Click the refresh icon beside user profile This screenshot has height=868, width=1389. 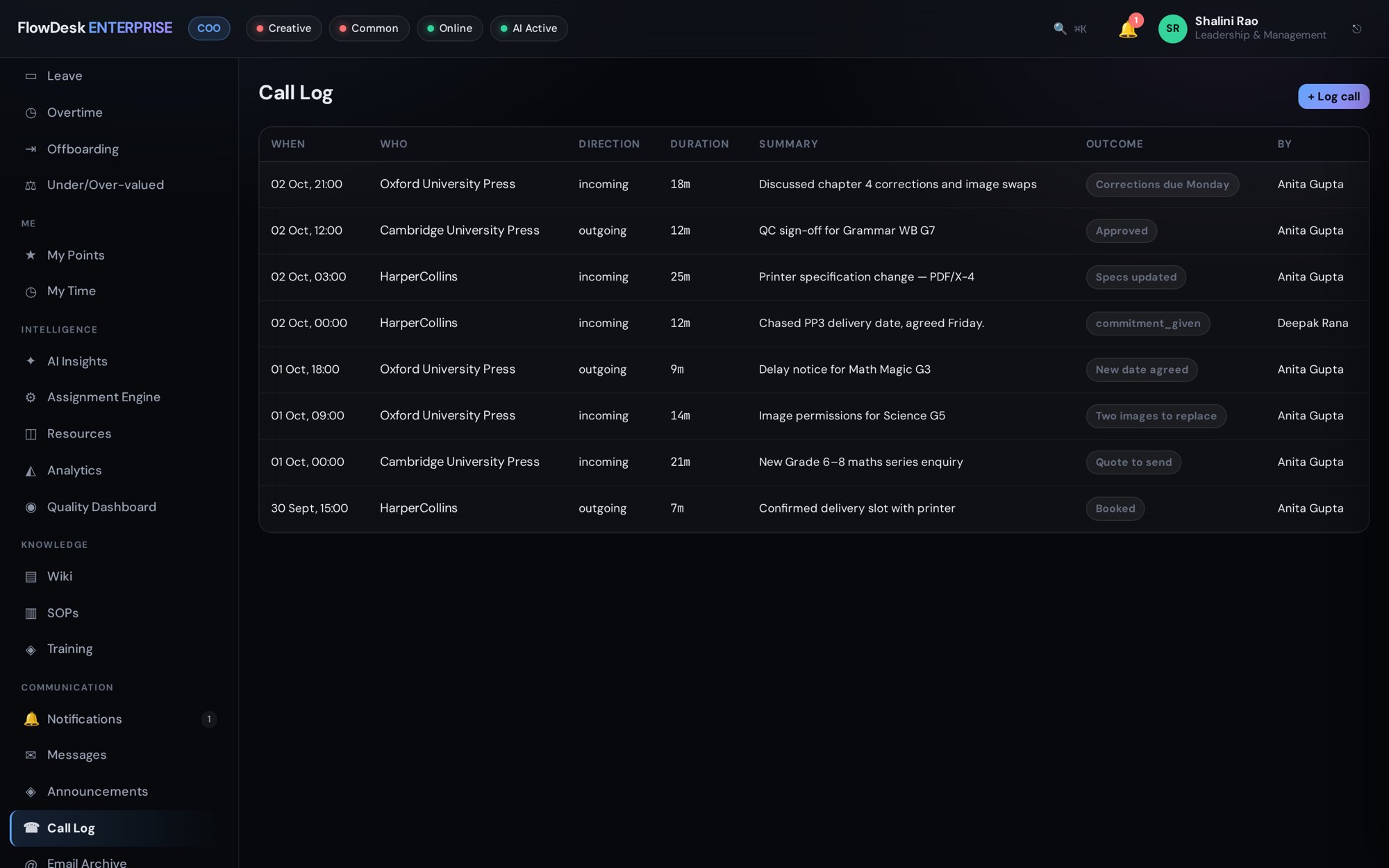click(x=1356, y=28)
